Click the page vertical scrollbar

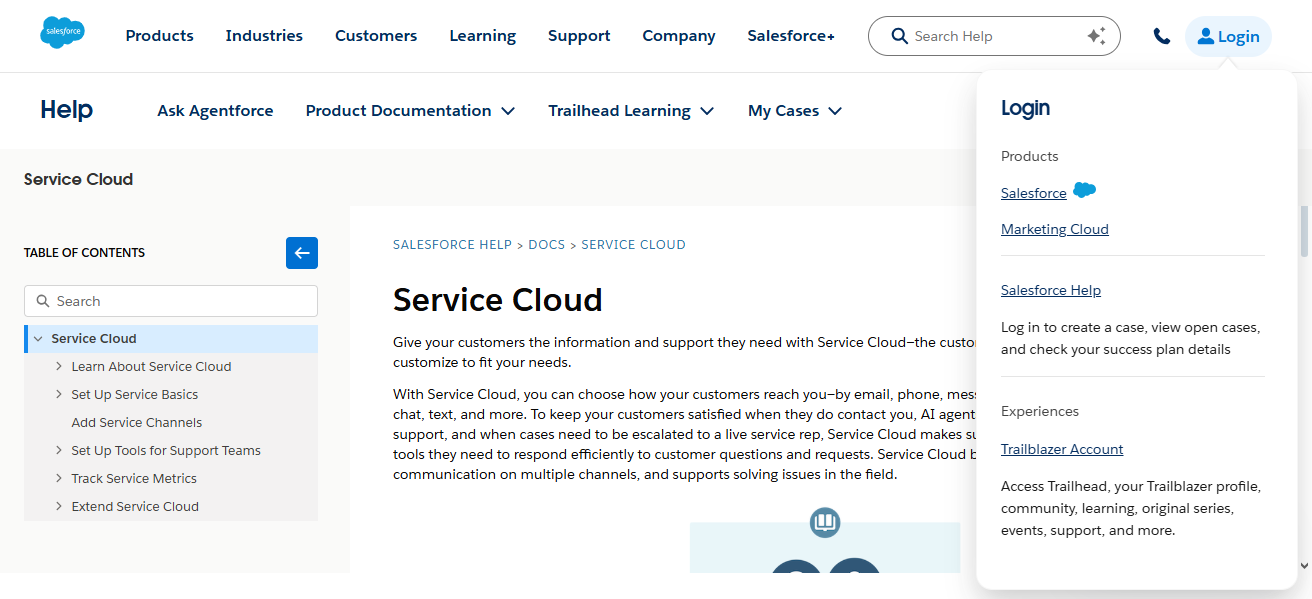[x=1304, y=232]
